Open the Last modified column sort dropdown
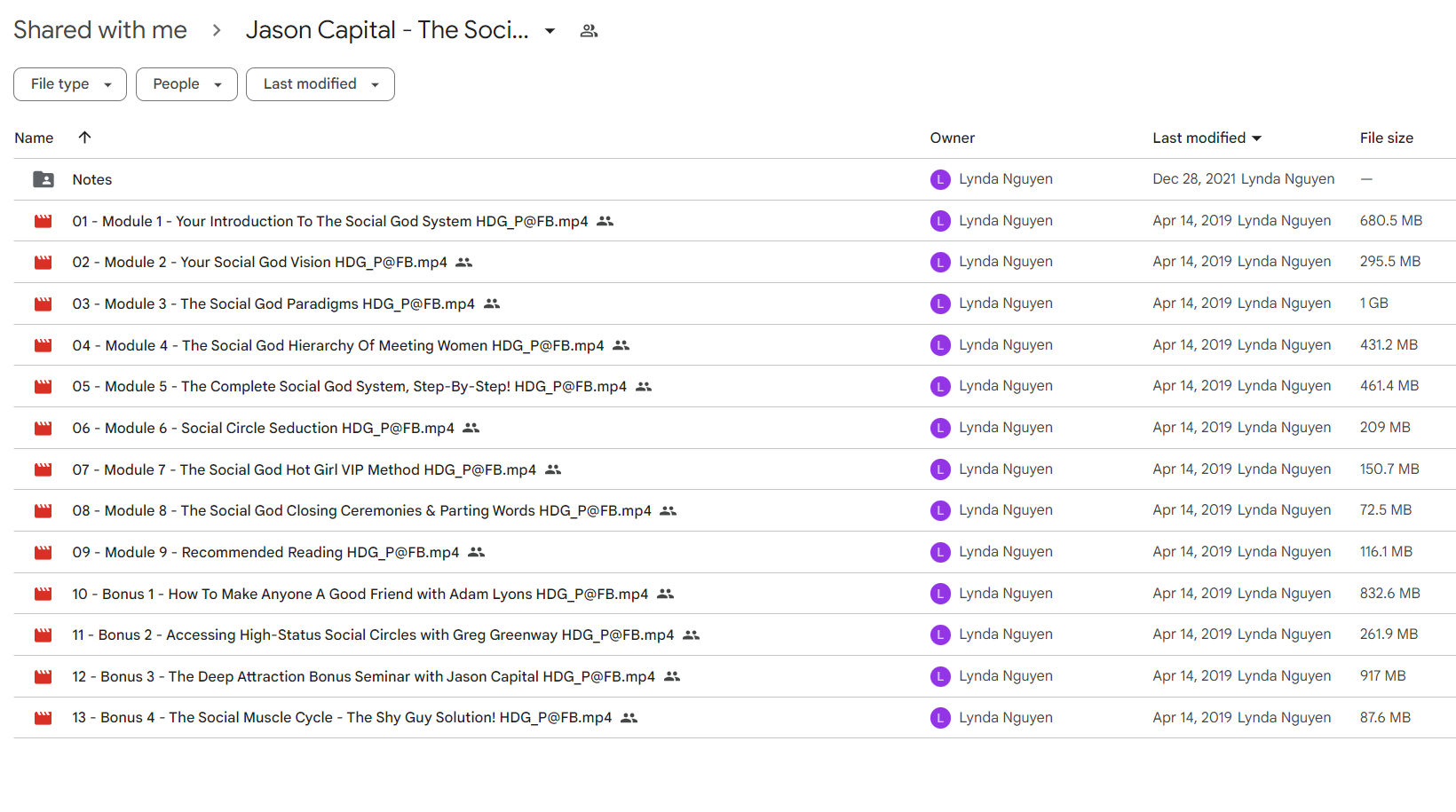 coord(1257,138)
